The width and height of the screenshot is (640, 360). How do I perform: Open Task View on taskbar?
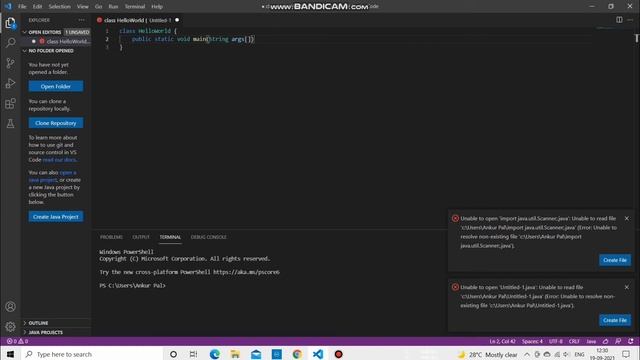click(193, 354)
